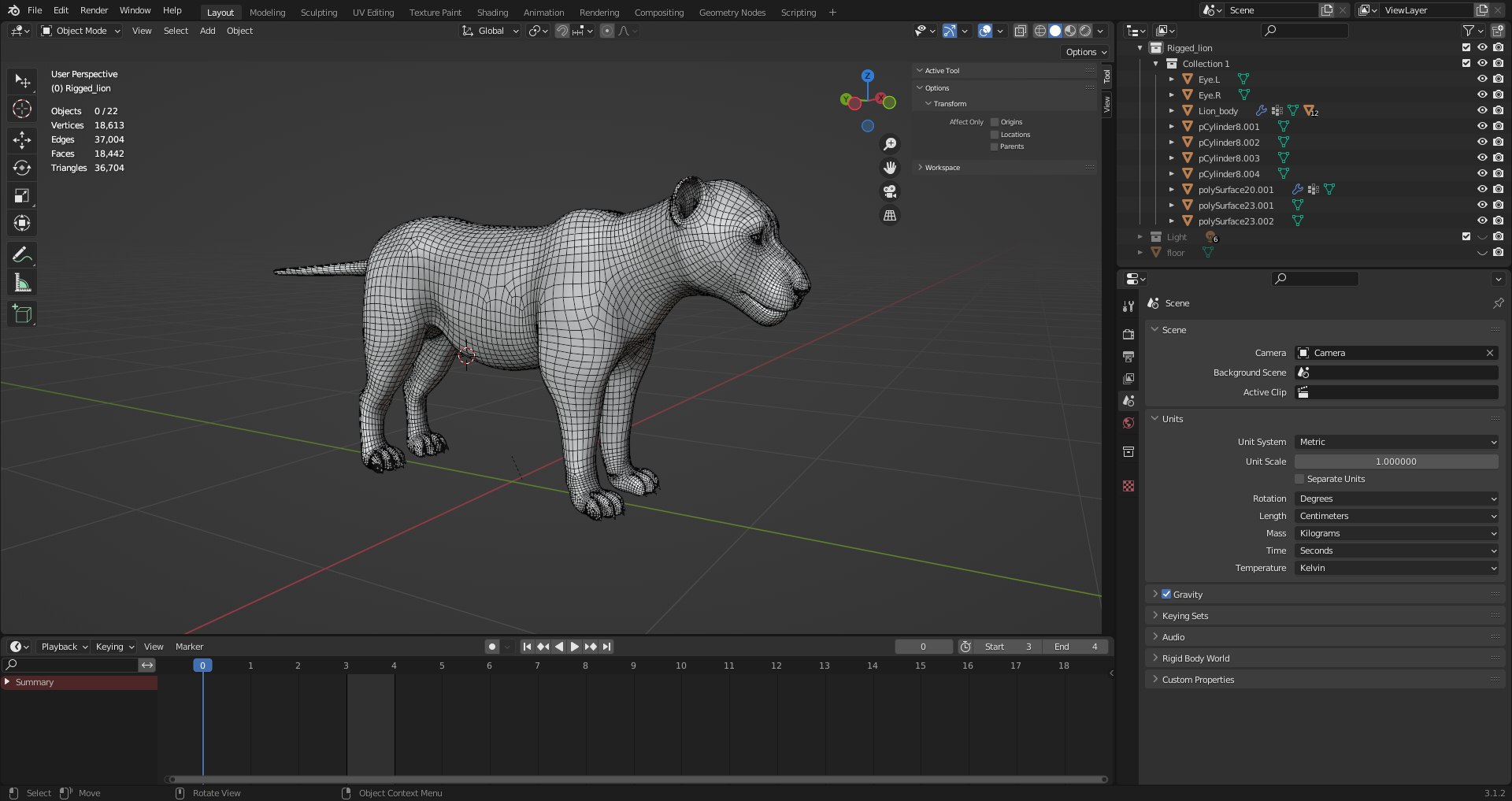Click the current frame number field
The width and height of the screenshot is (1512, 801).
coord(923,647)
